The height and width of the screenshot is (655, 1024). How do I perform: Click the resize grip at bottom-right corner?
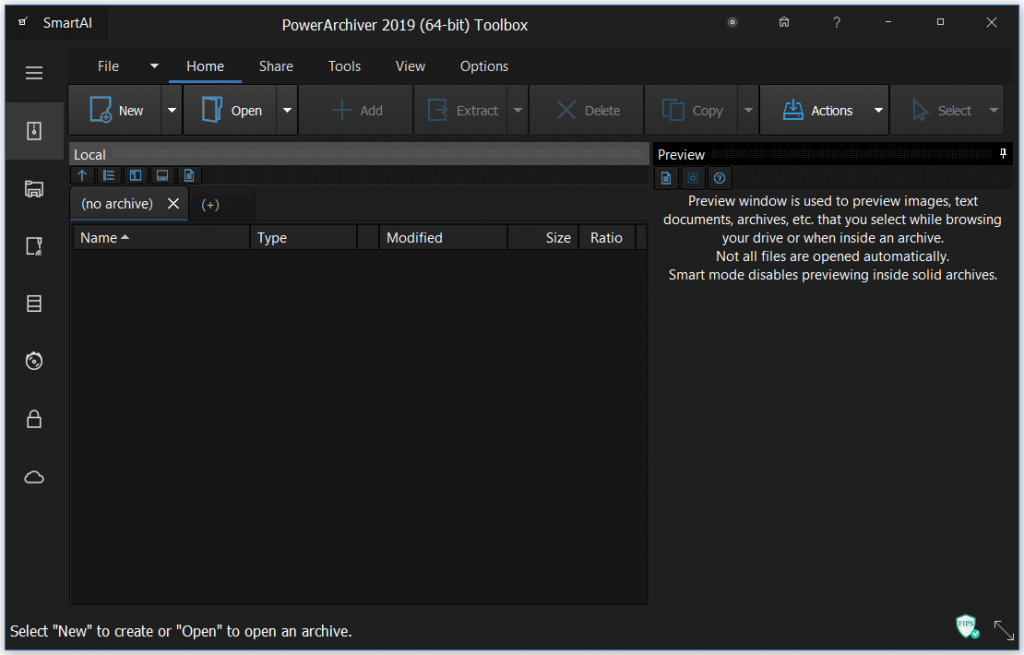(1004, 630)
